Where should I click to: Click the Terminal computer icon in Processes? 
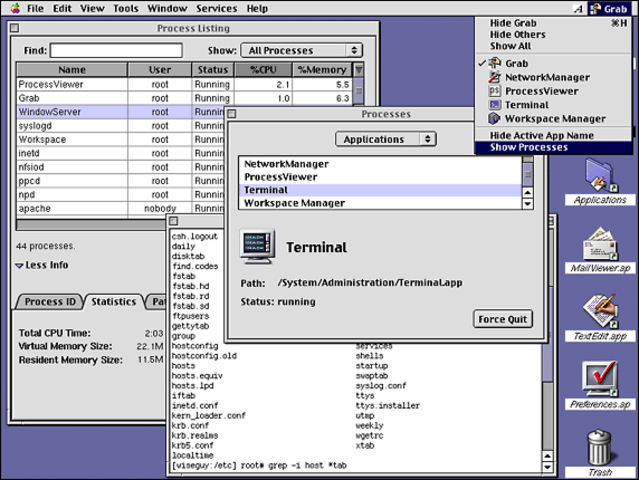pos(257,247)
